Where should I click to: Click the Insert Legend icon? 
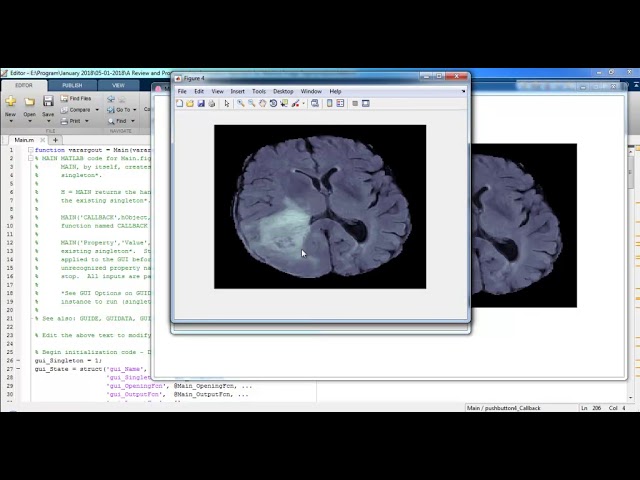pyautogui.click(x=340, y=104)
